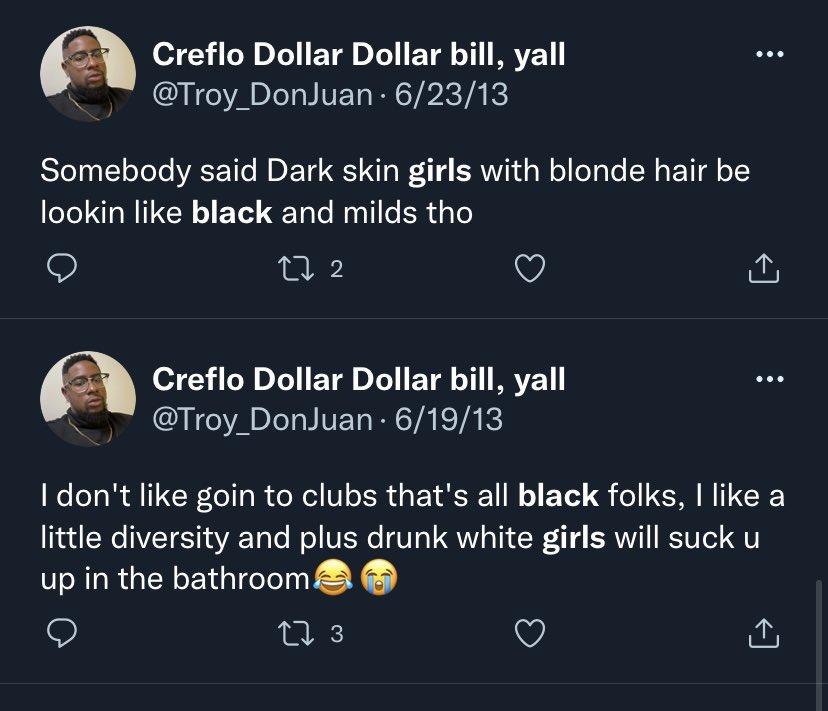The height and width of the screenshot is (711, 828).
Task: Open the tweet about black and milds
Action: pyautogui.click(x=395, y=191)
